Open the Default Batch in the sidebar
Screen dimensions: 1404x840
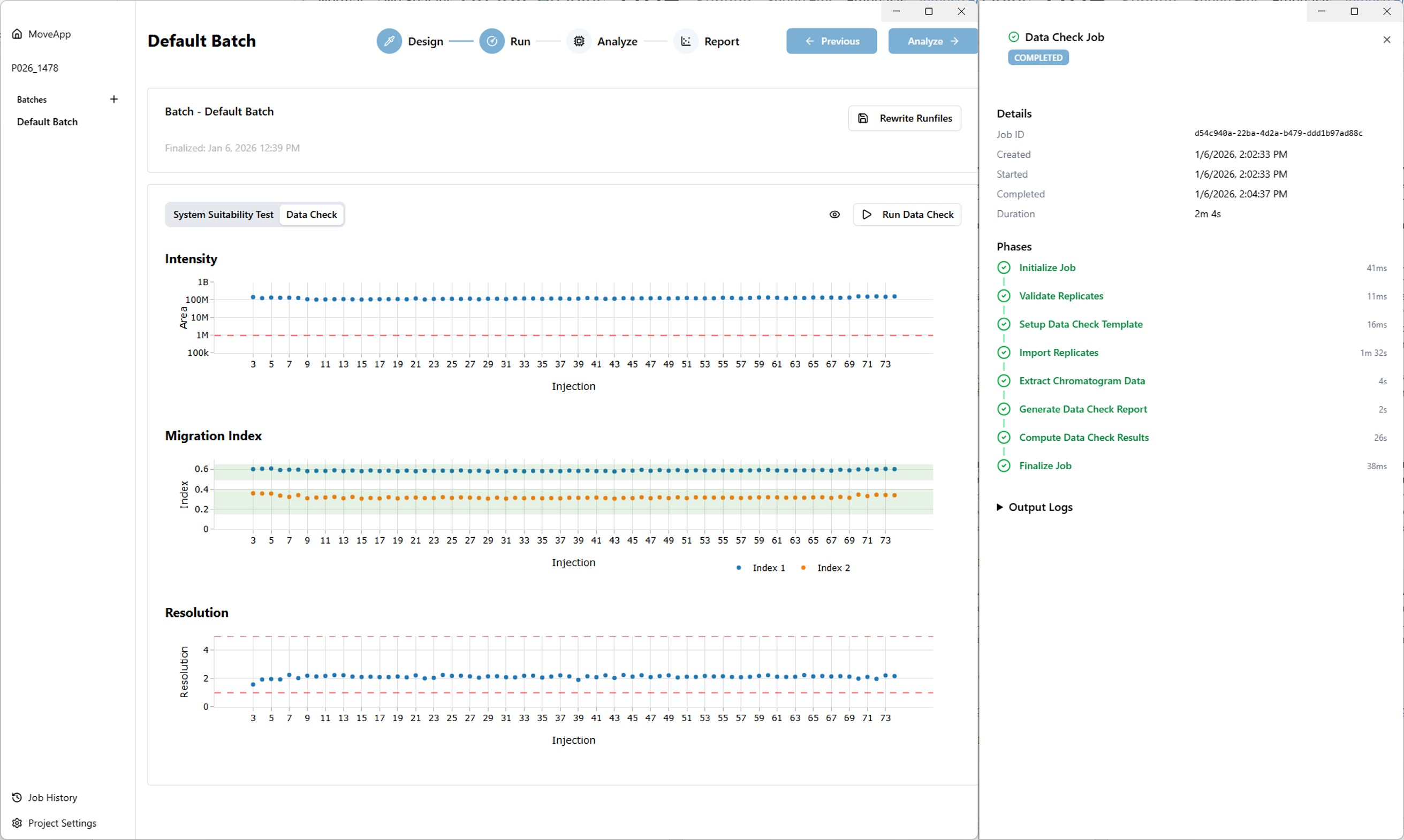pyautogui.click(x=48, y=121)
